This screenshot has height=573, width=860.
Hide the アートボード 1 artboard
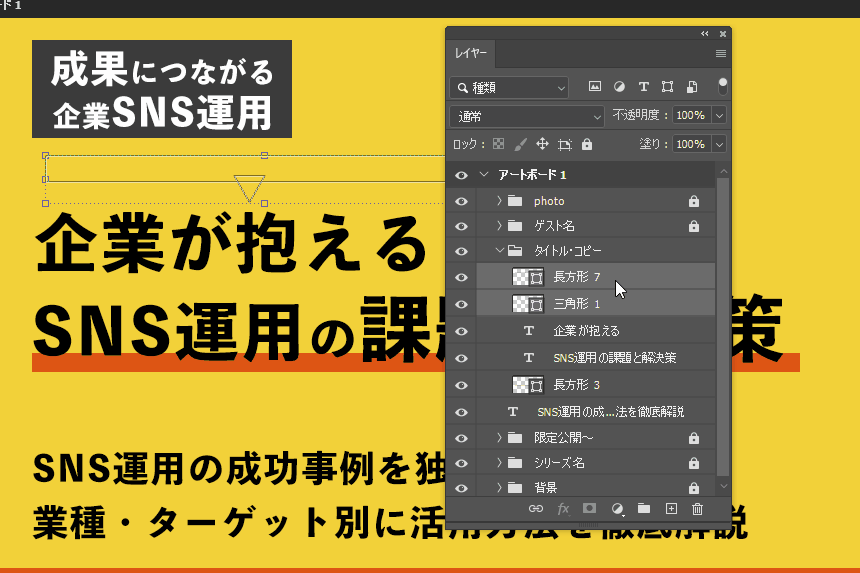coord(461,175)
